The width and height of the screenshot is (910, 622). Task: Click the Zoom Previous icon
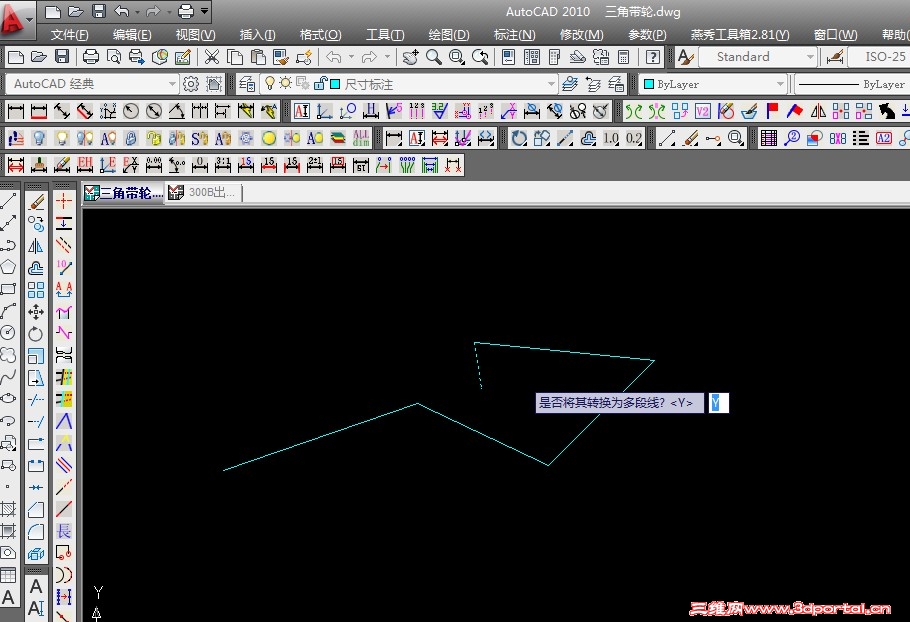tap(480, 57)
